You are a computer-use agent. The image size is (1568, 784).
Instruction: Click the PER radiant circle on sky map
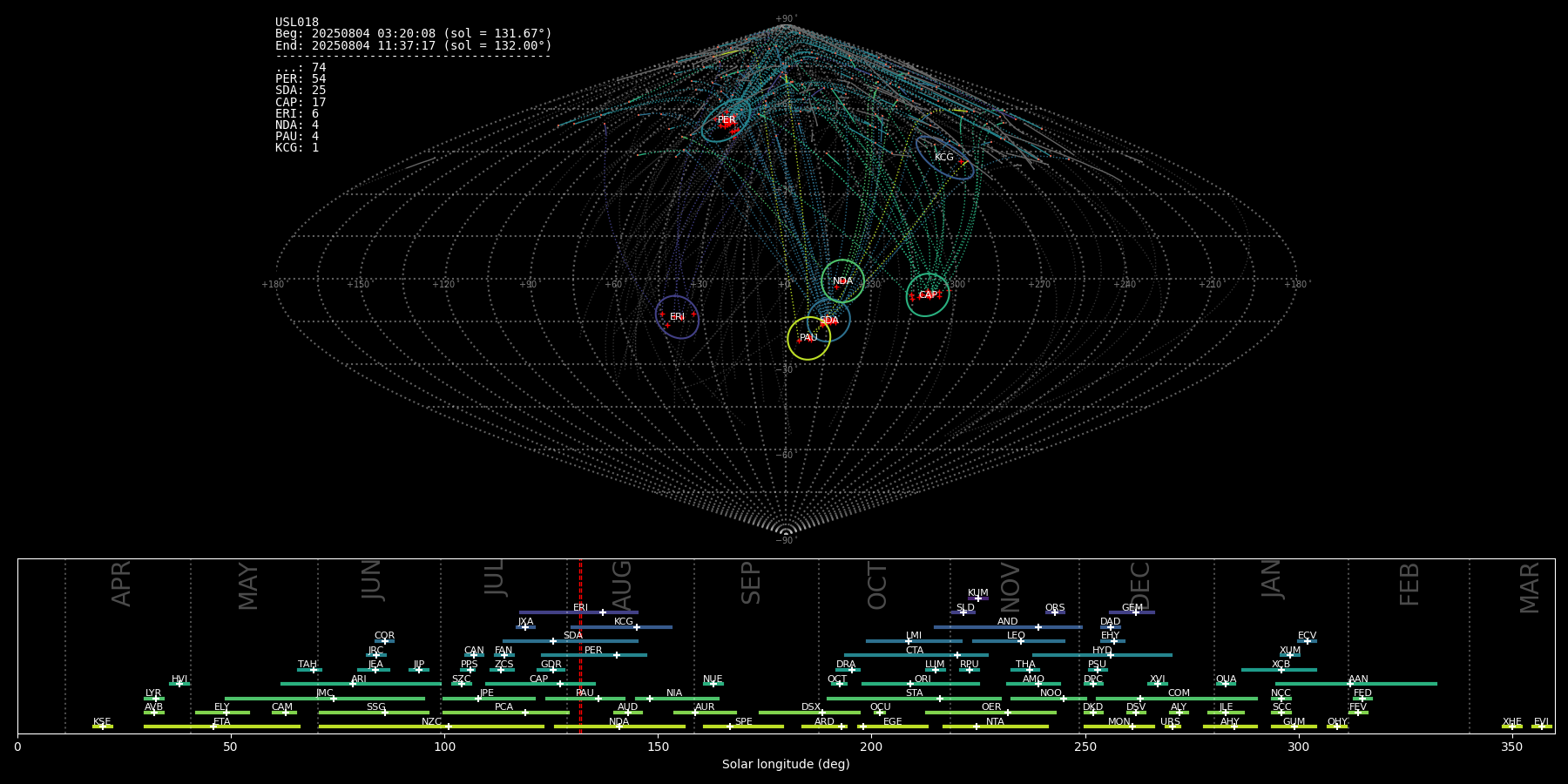click(726, 120)
